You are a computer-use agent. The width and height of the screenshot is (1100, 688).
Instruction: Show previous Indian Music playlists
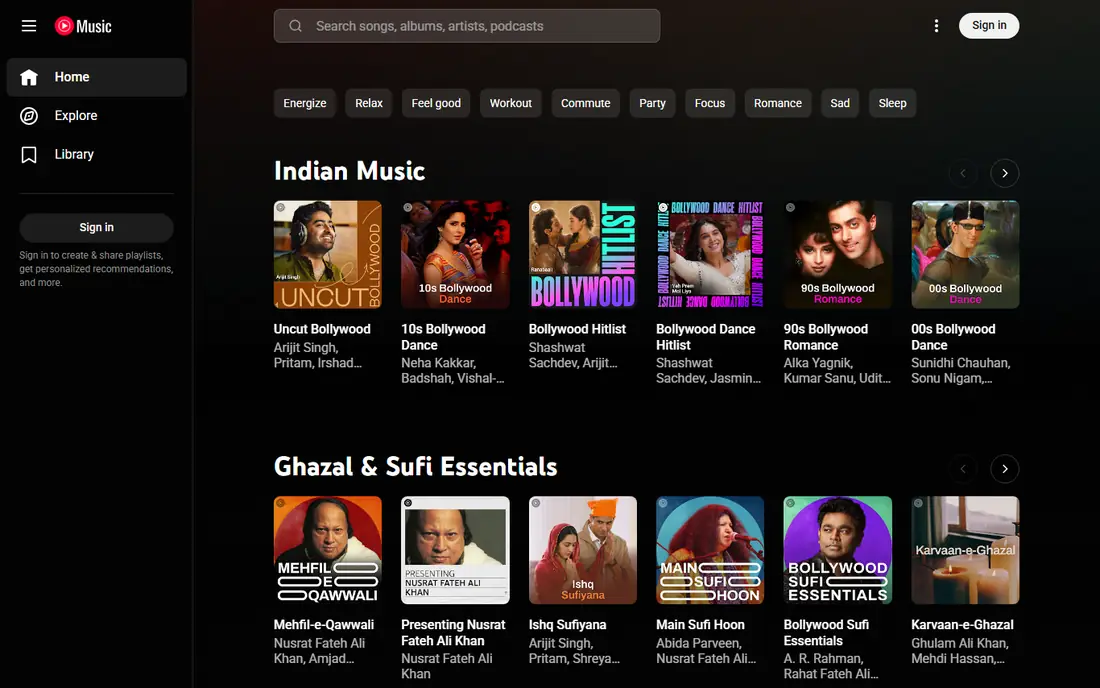(962, 173)
